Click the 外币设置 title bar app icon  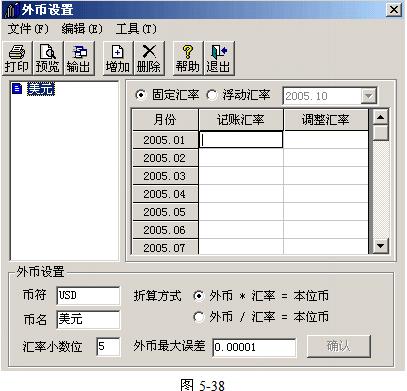[10, 10]
